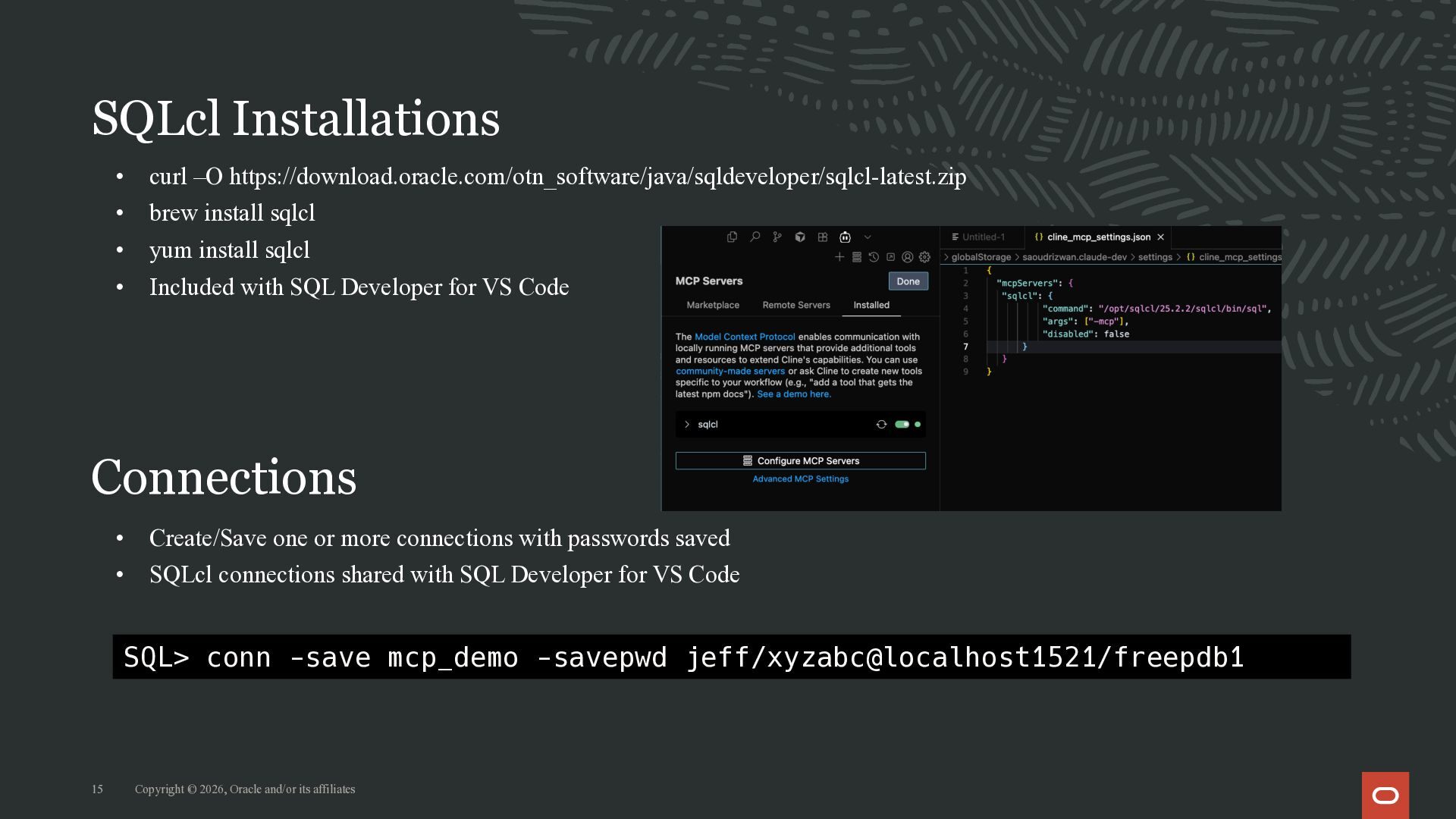Click the settings breadcrumb segment
The height and width of the screenshot is (819, 1456).
[x=1155, y=257]
